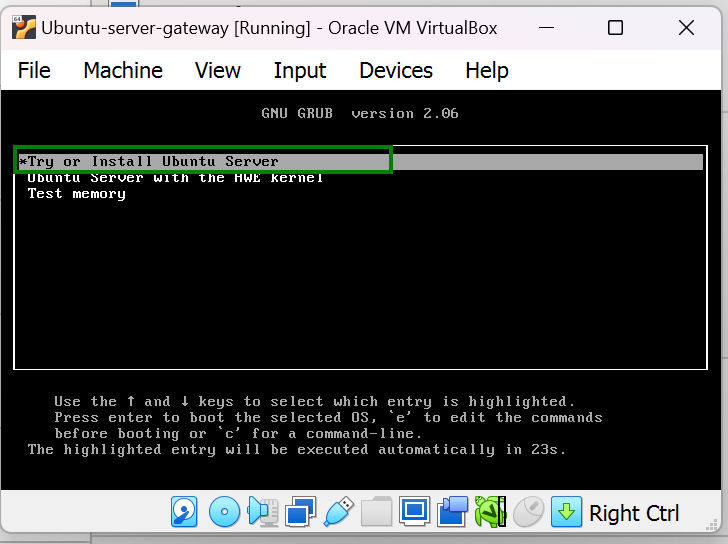Open the Devices menu
The width and height of the screenshot is (728, 544).
click(x=396, y=71)
